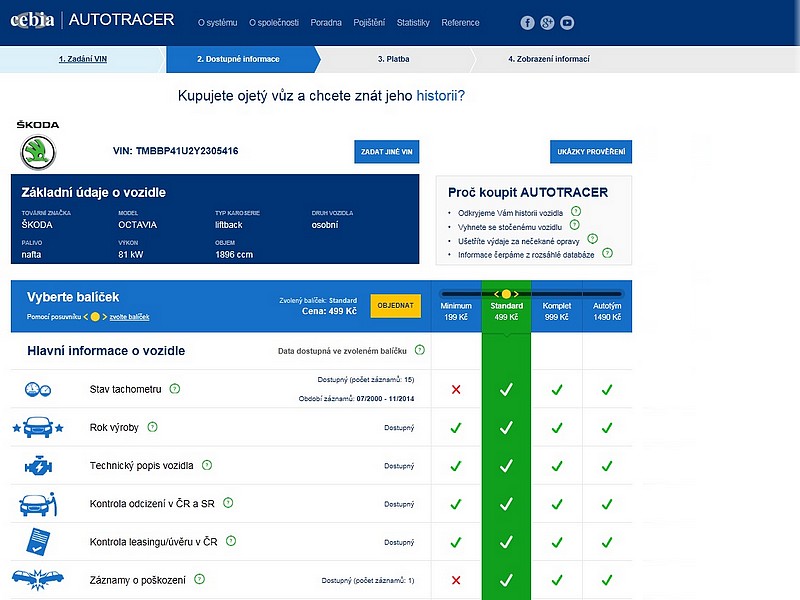Click the historii? link in the headline
The image size is (800, 600).
pyautogui.click(x=440, y=96)
